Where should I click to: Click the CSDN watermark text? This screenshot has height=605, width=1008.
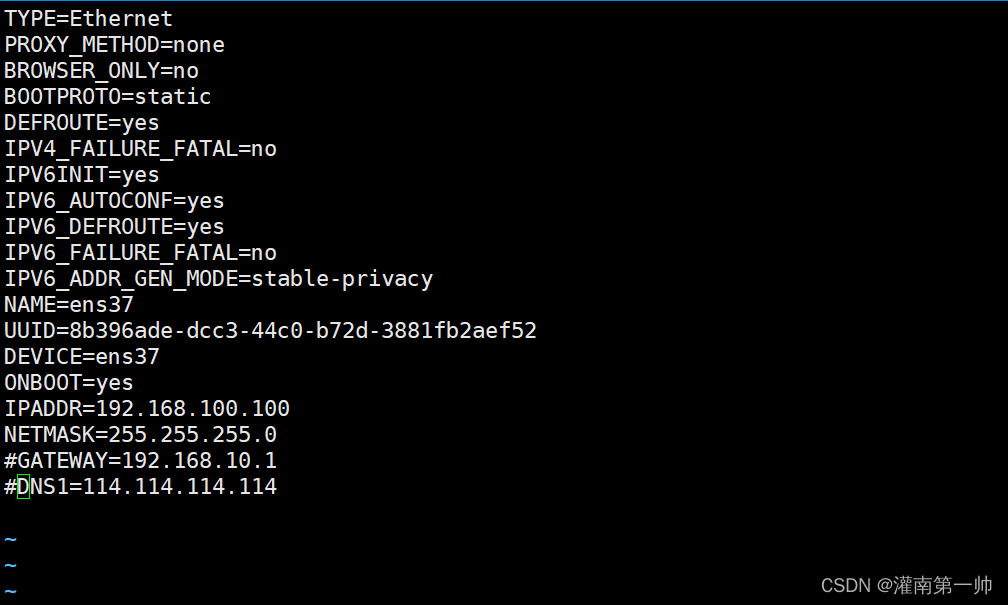(x=906, y=586)
